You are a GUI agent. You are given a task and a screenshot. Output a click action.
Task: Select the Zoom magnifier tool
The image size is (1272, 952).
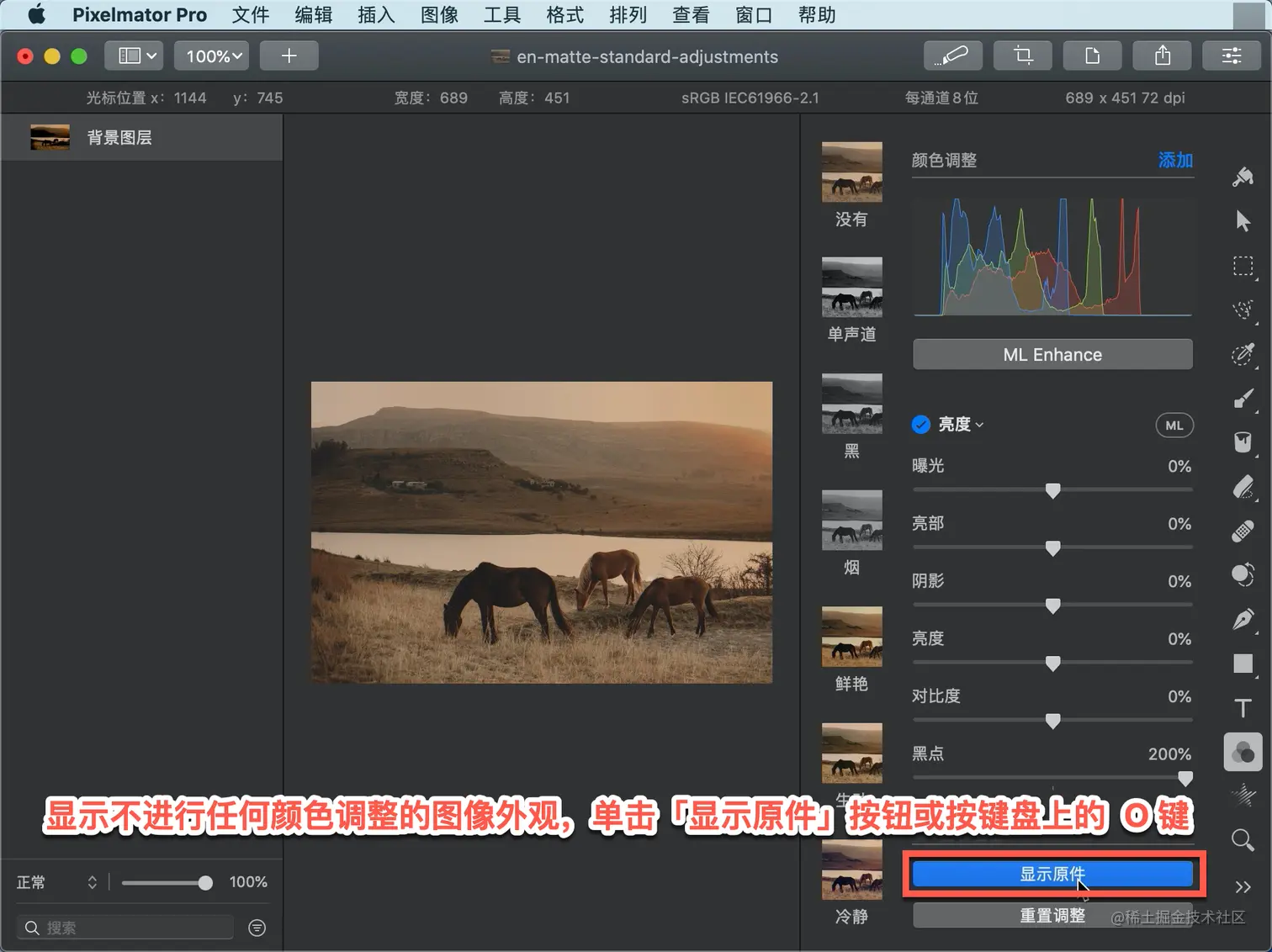click(1243, 840)
